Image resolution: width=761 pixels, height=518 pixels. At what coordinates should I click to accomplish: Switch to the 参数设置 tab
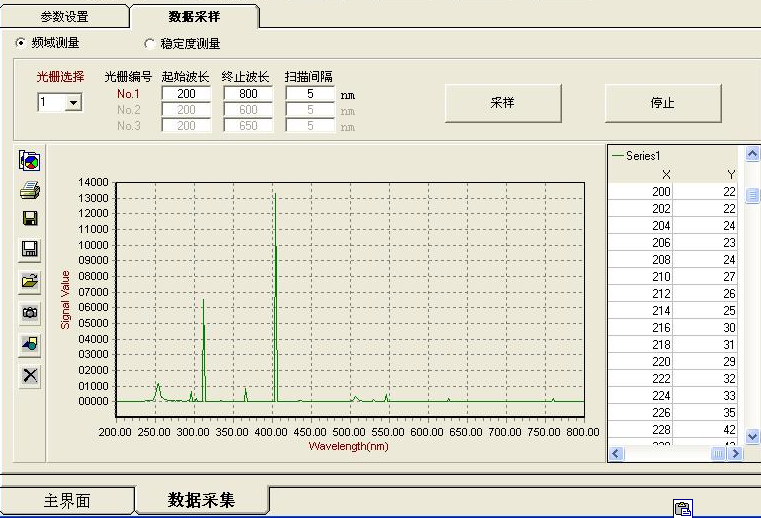64,17
